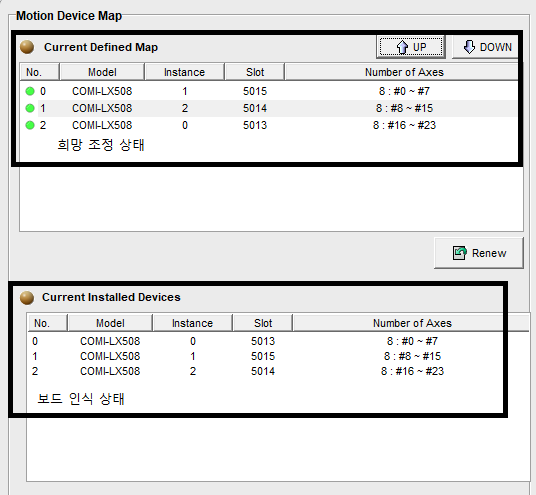Click Slot column header in Current Installed Devices

coord(263,323)
